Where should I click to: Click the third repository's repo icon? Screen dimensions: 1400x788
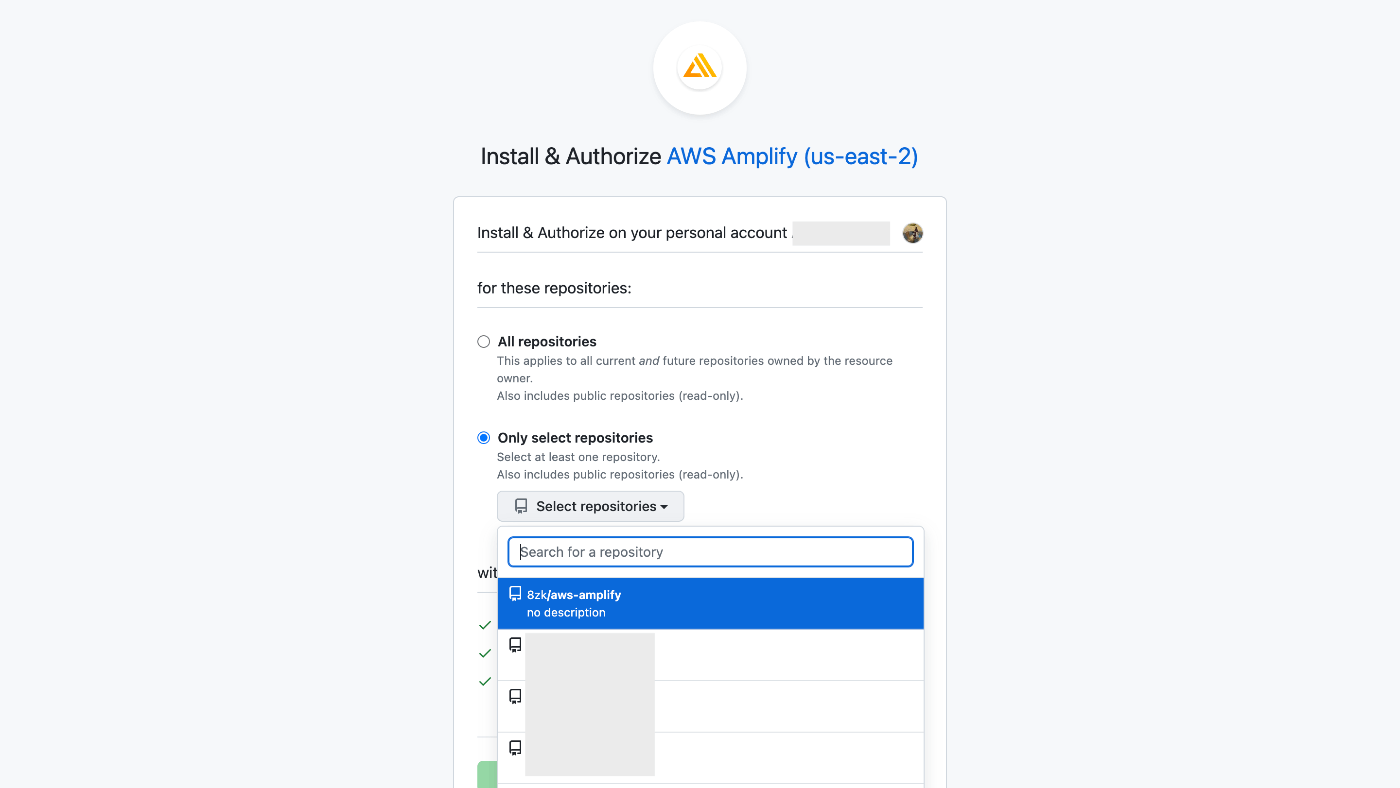[x=515, y=696]
